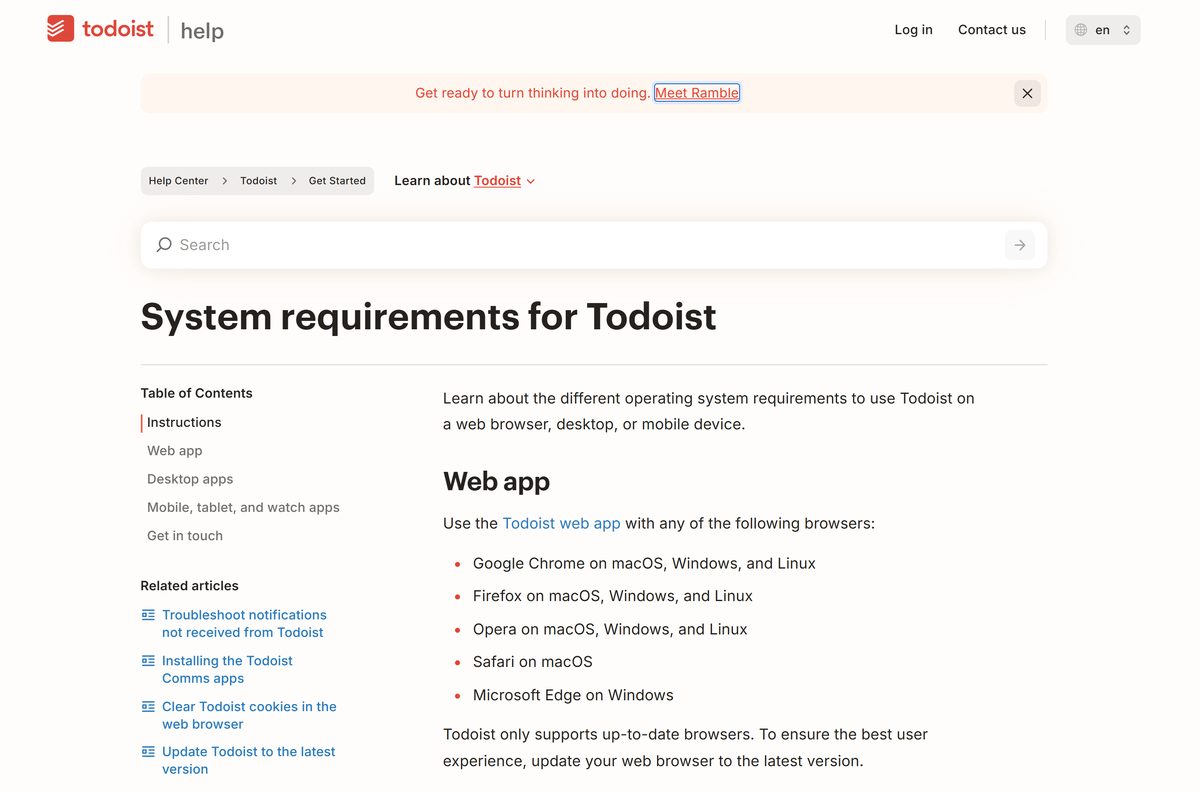
Task: Click the Todoist logo icon
Action: (x=60, y=29)
